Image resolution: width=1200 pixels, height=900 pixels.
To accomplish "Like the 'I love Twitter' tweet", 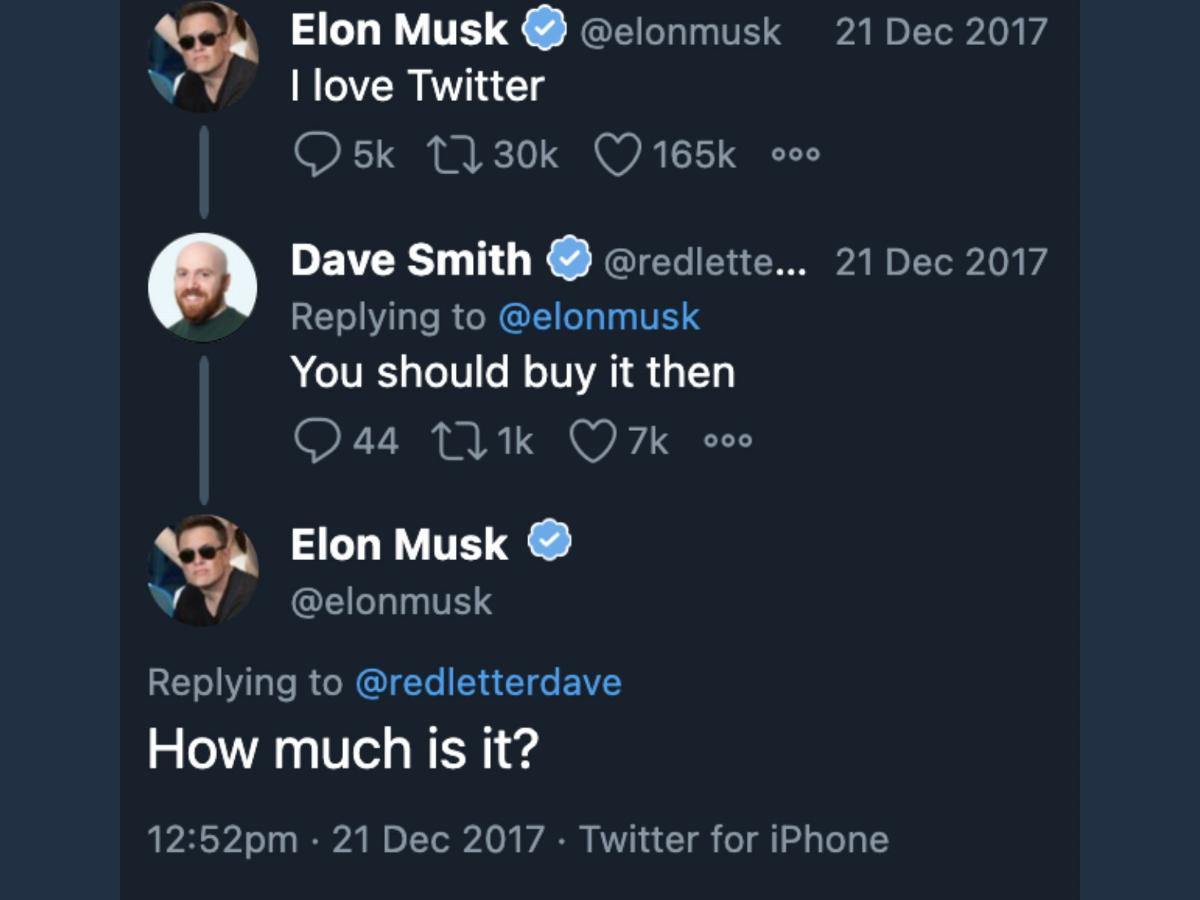I will tap(617, 155).
